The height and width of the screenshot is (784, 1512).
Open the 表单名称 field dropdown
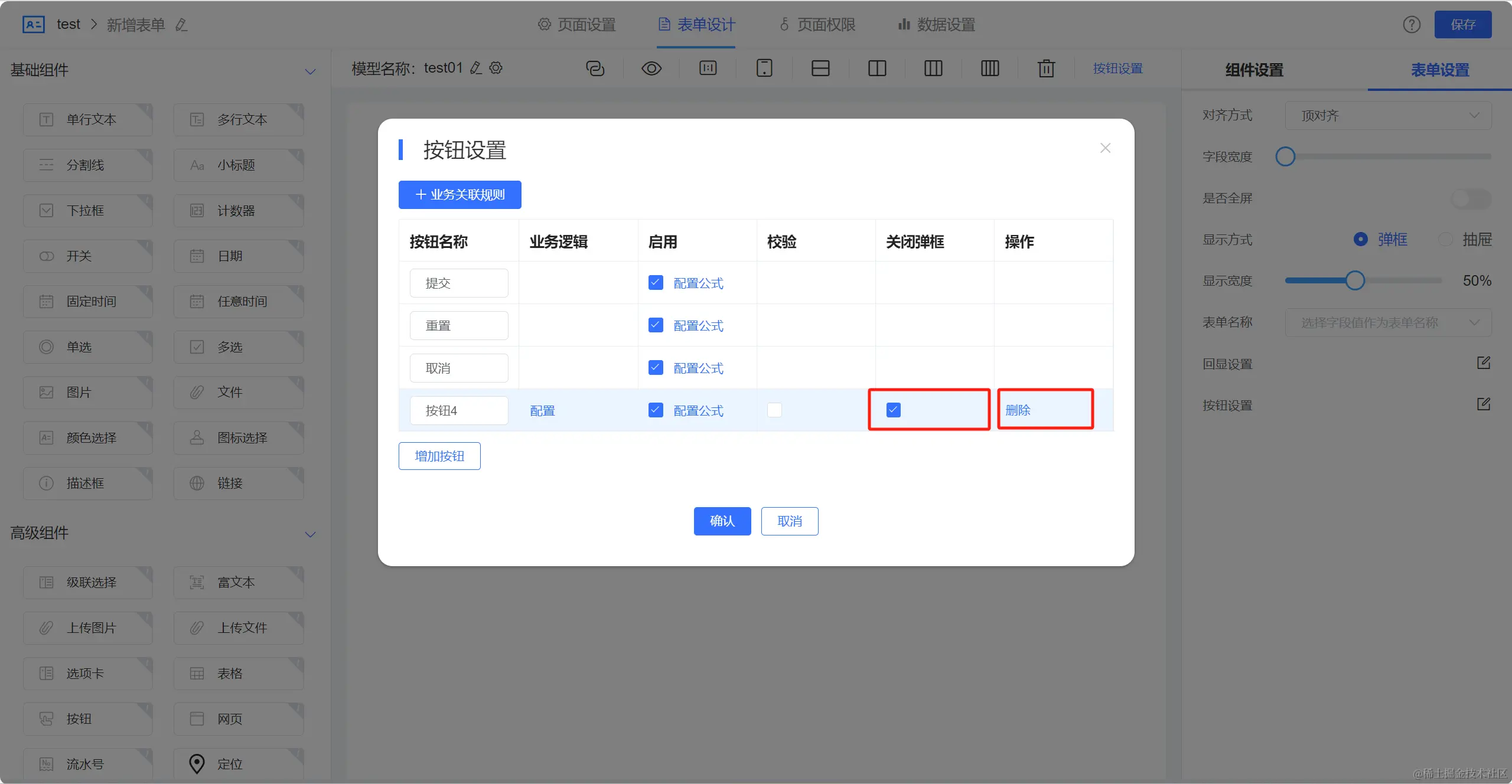[x=1388, y=322]
